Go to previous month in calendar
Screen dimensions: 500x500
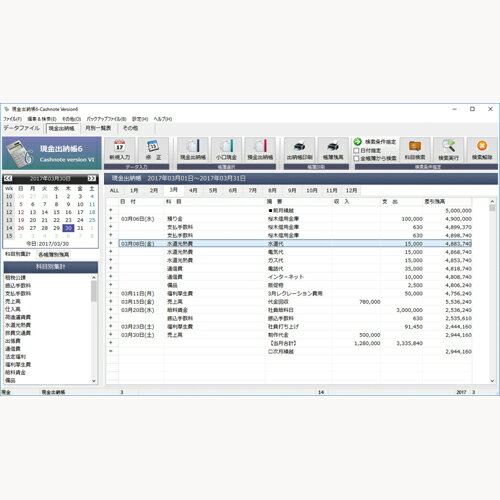point(8,179)
